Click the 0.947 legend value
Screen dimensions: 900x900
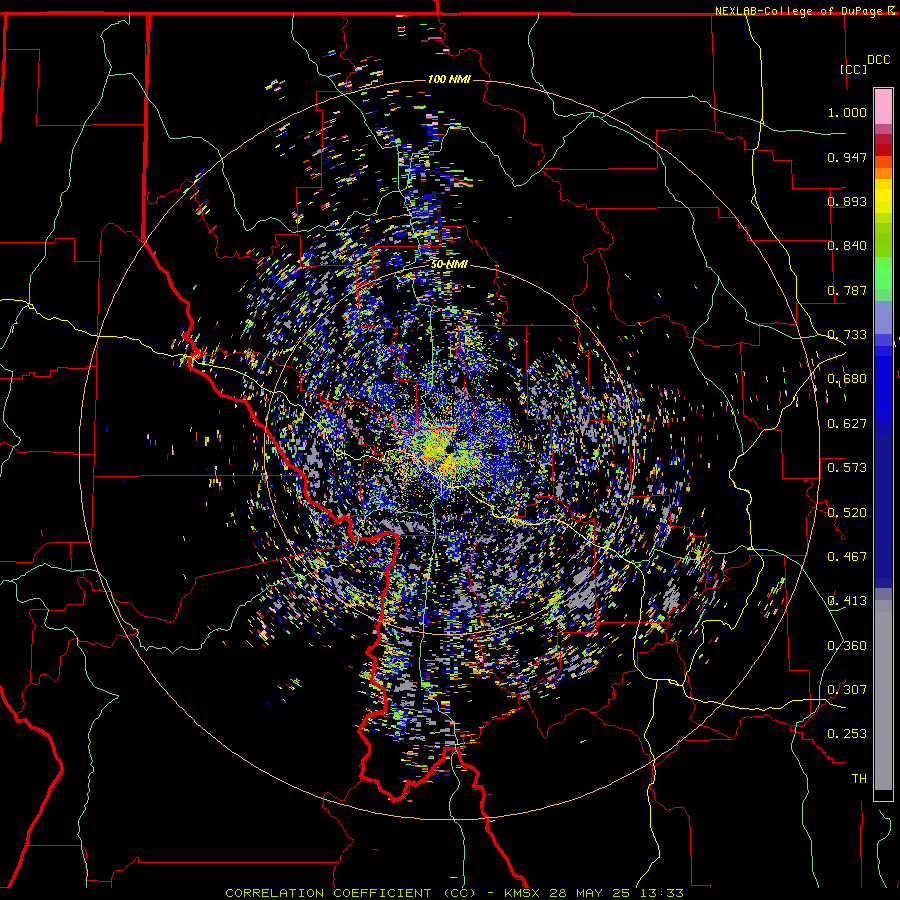pyautogui.click(x=847, y=157)
